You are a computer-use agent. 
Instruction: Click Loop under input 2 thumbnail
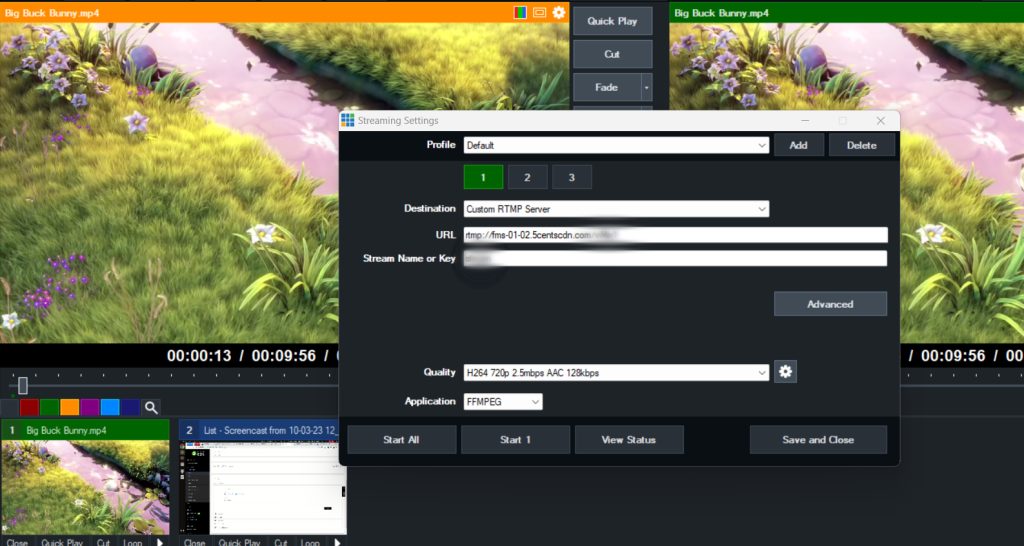[x=310, y=542]
